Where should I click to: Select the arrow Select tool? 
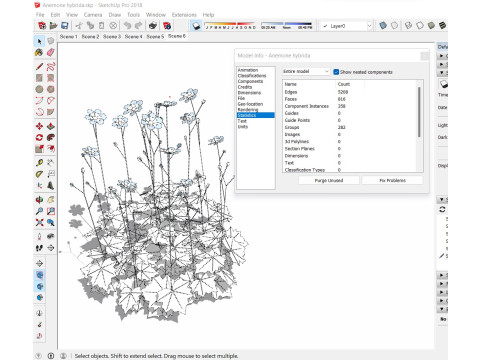point(39,41)
